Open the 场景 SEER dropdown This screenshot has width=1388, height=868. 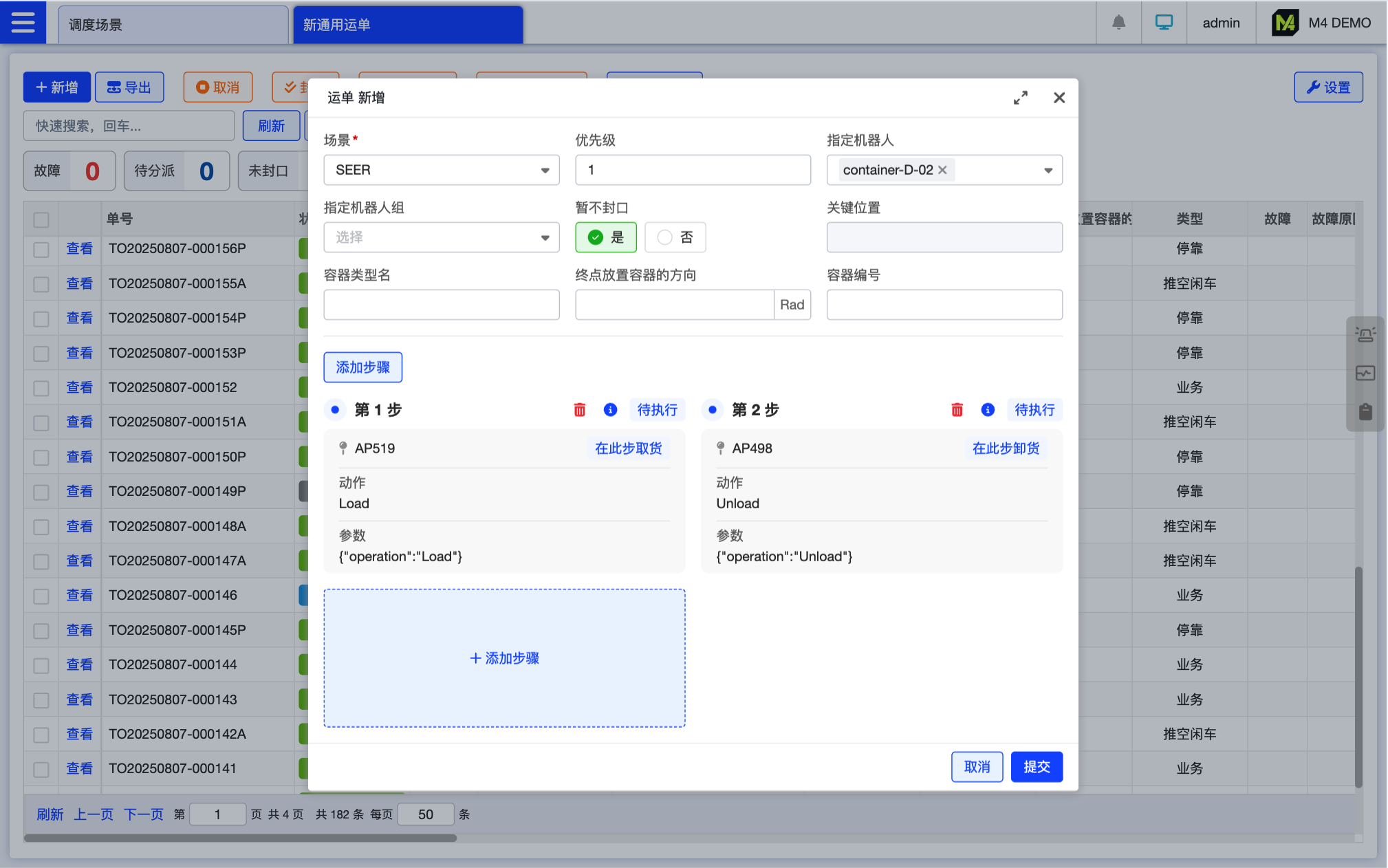pyautogui.click(x=441, y=170)
